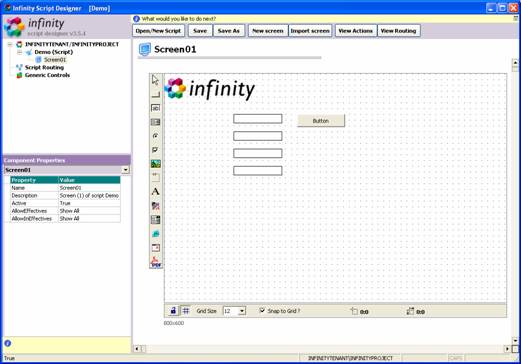Click the Demo (Script) icon in the tree
The height and width of the screenshot is (364, 521).
click(x=29, y=52)
